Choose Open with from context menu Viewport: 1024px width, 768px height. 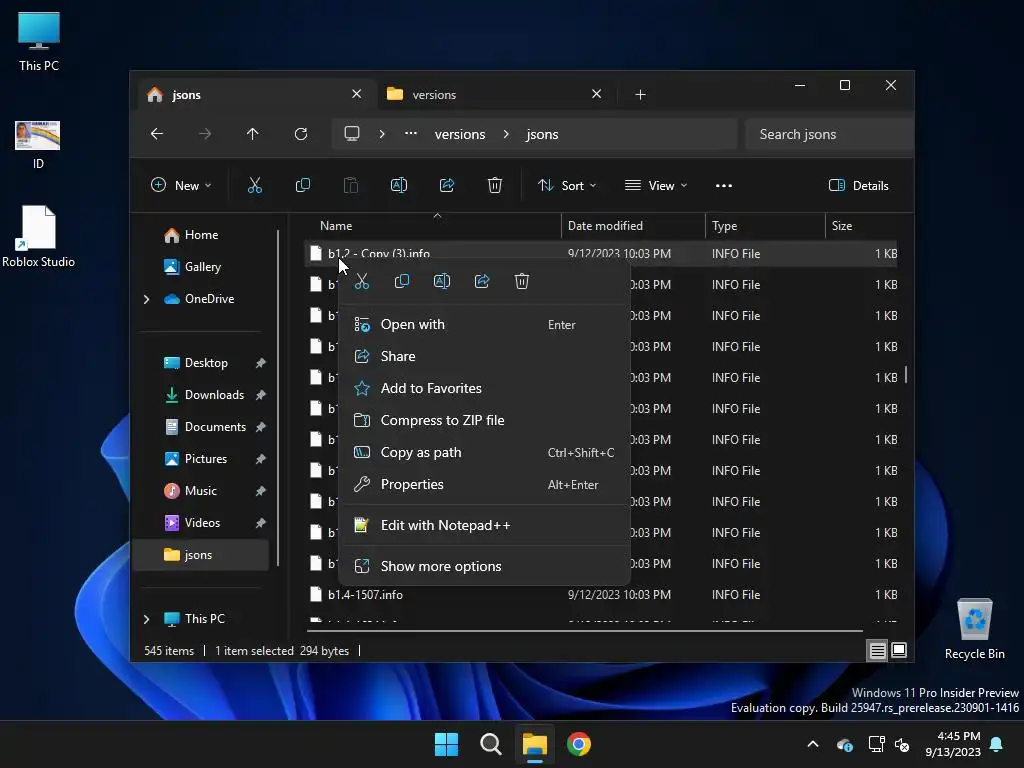point(485,325)
